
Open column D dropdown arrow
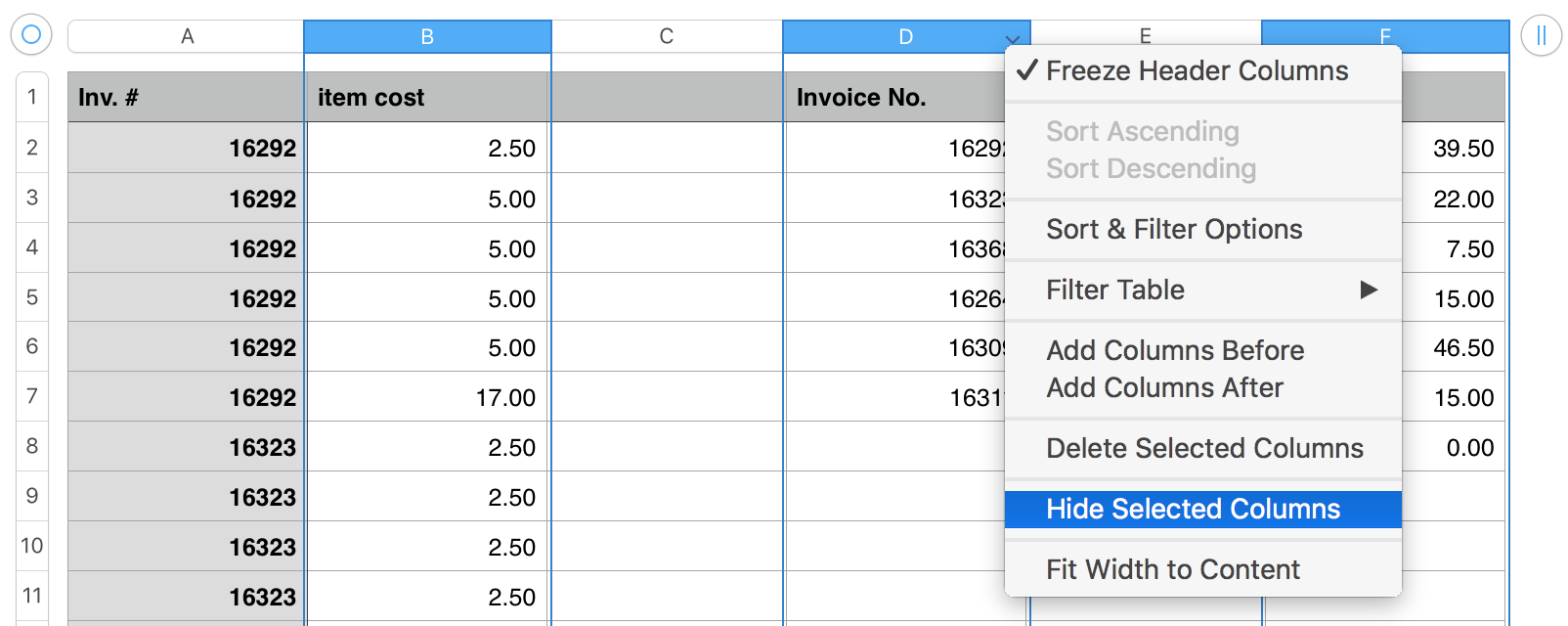click(1013, 39)
